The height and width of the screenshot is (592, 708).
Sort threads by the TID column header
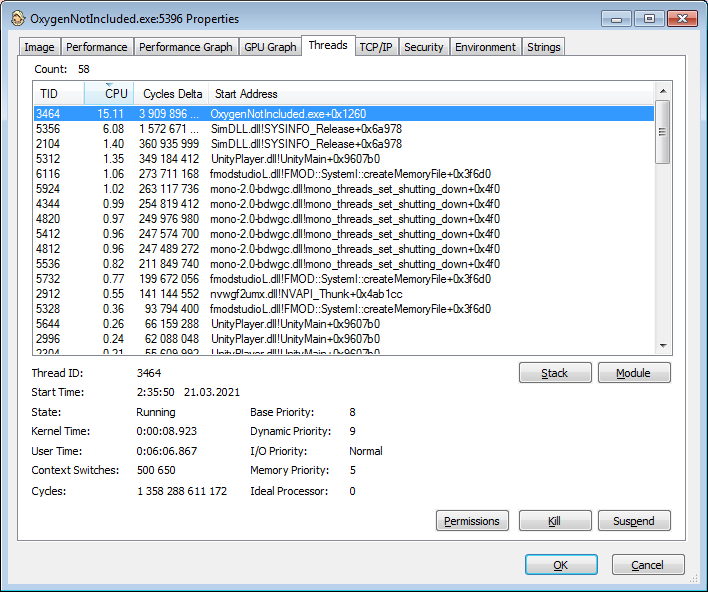click(x=59, y=93)
